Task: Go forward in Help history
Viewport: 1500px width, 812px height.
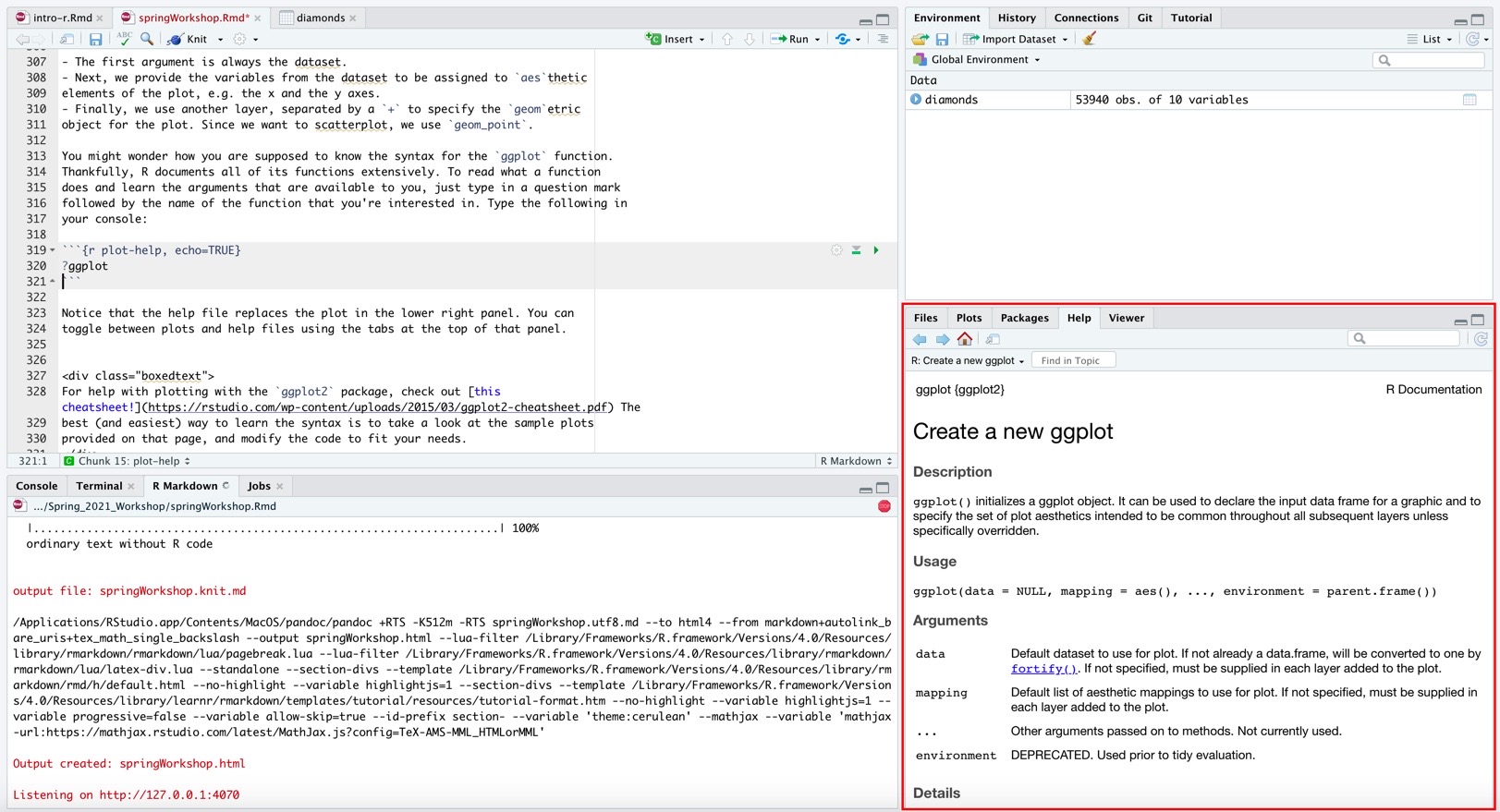Action: pyautogui.click(x=942, y=339)
